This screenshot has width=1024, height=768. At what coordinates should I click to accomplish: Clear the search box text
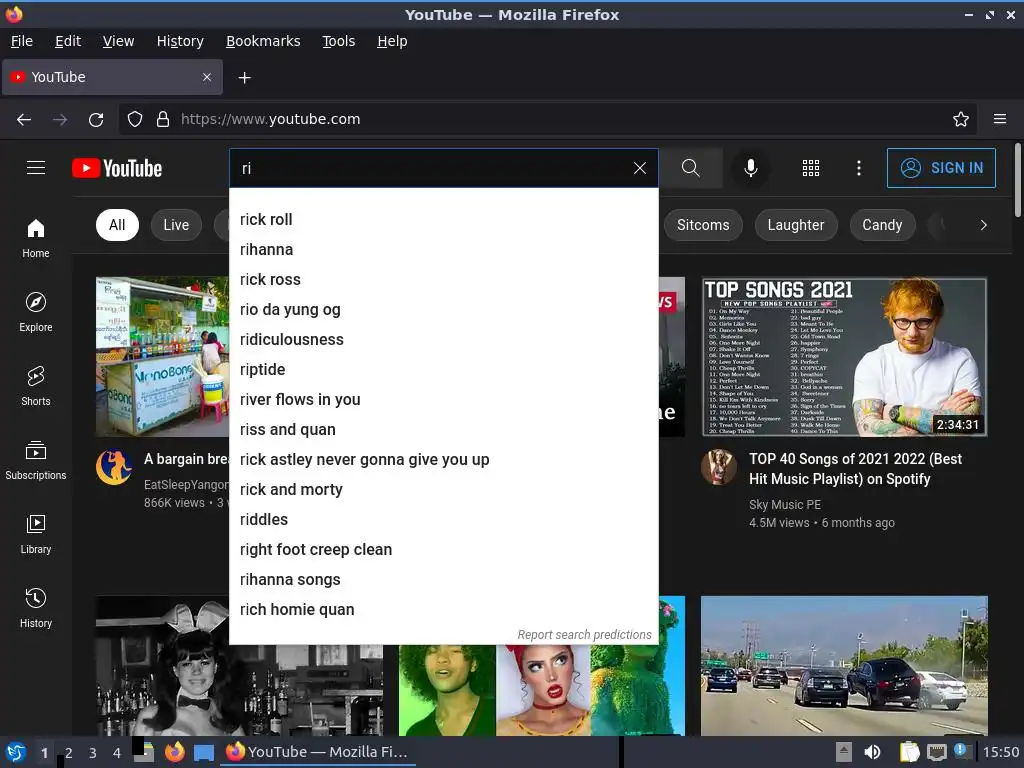tap(640, 168)
